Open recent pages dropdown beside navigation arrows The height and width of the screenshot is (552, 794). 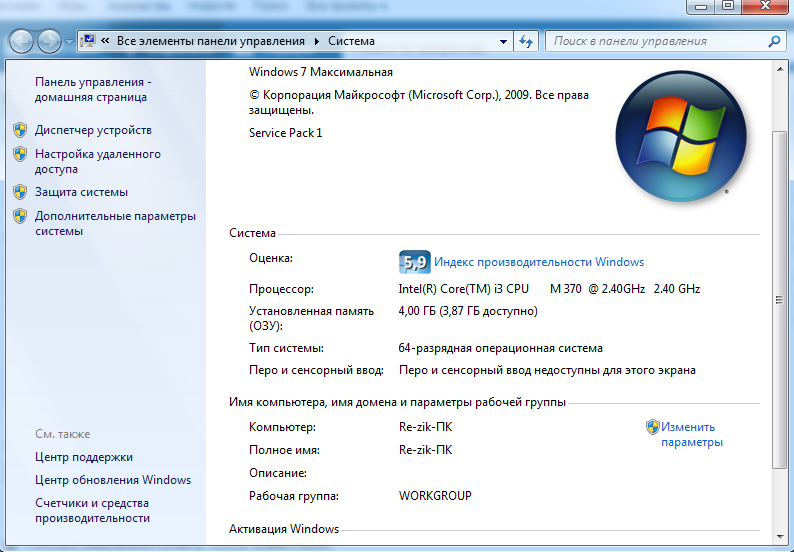click(69, 42)
